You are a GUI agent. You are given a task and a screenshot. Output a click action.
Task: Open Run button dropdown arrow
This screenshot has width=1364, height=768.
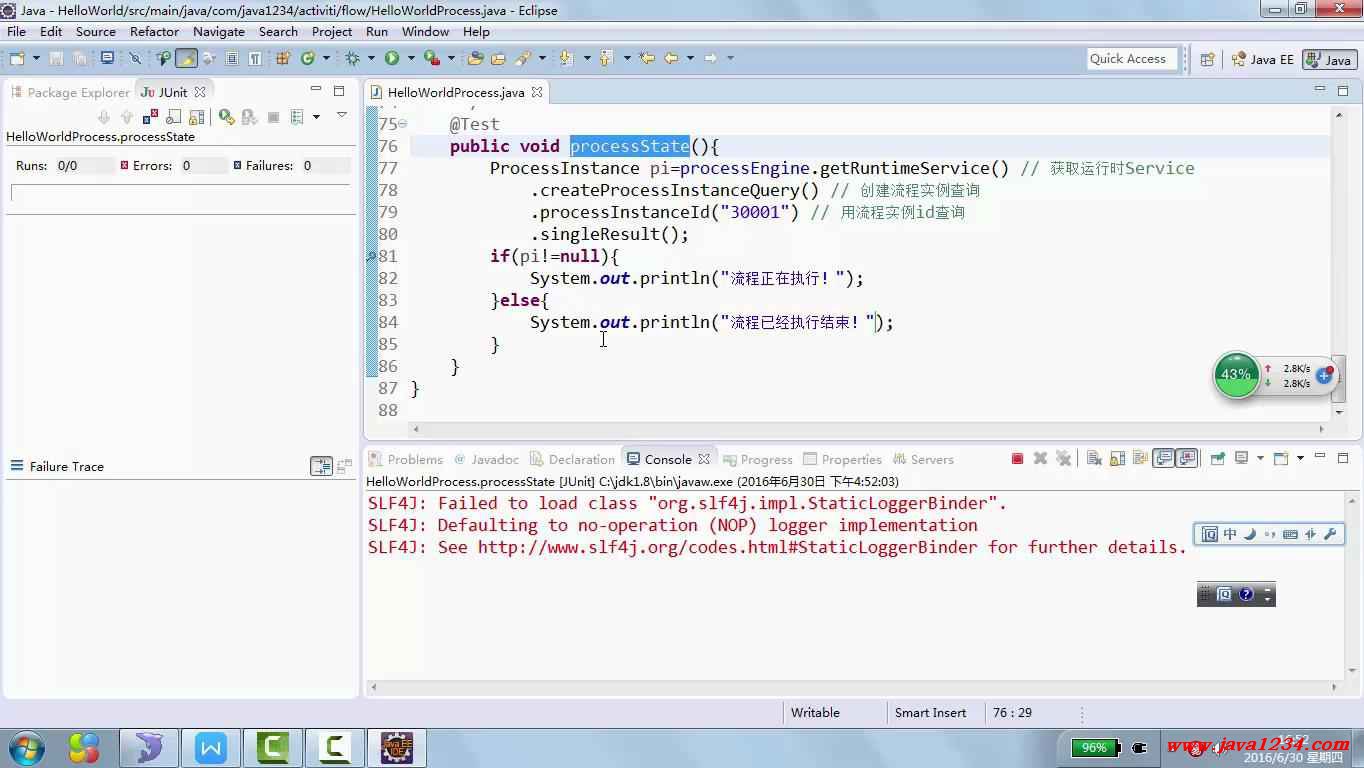(411, 58)
